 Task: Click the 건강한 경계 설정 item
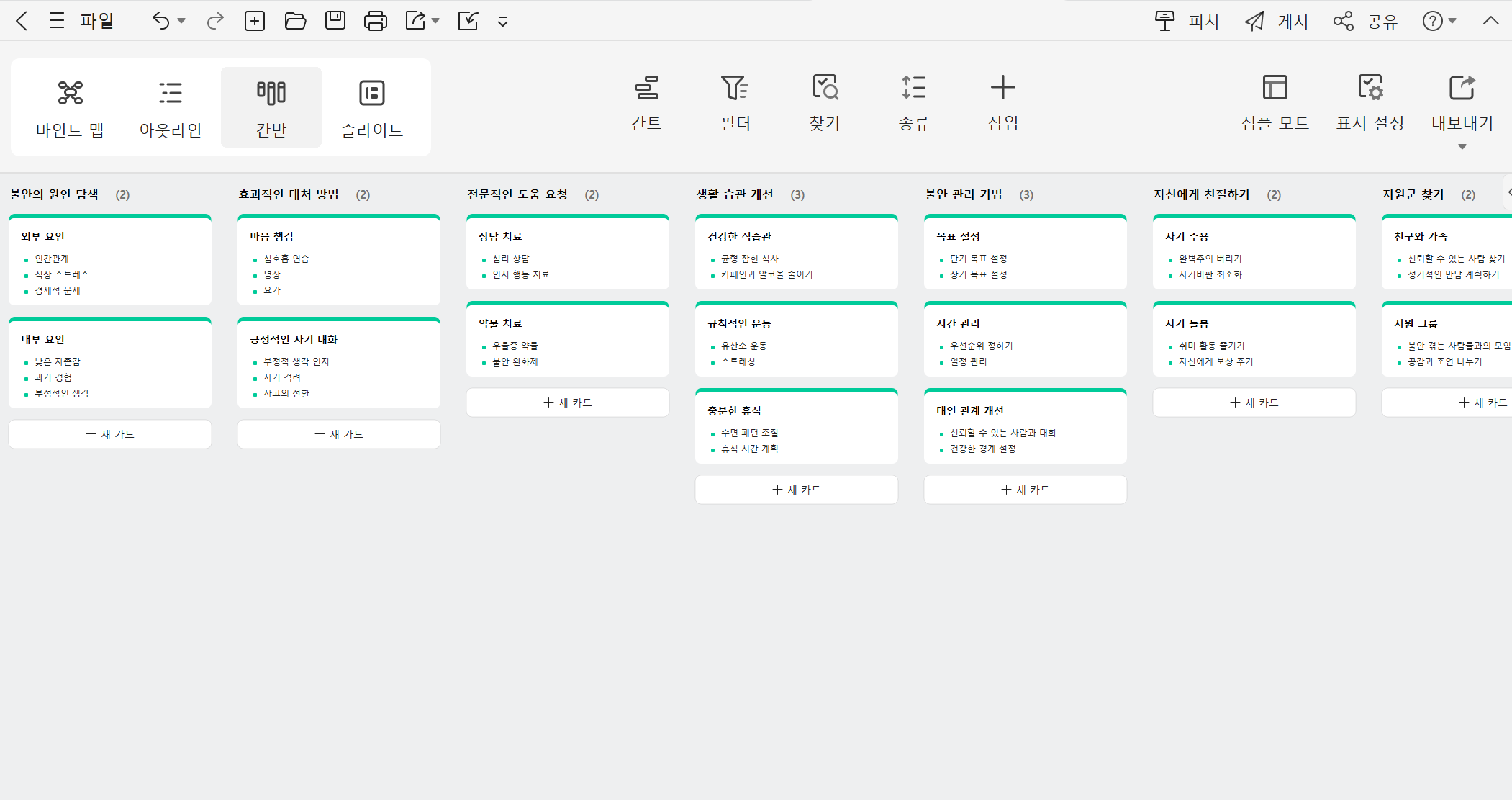(982, 449)
